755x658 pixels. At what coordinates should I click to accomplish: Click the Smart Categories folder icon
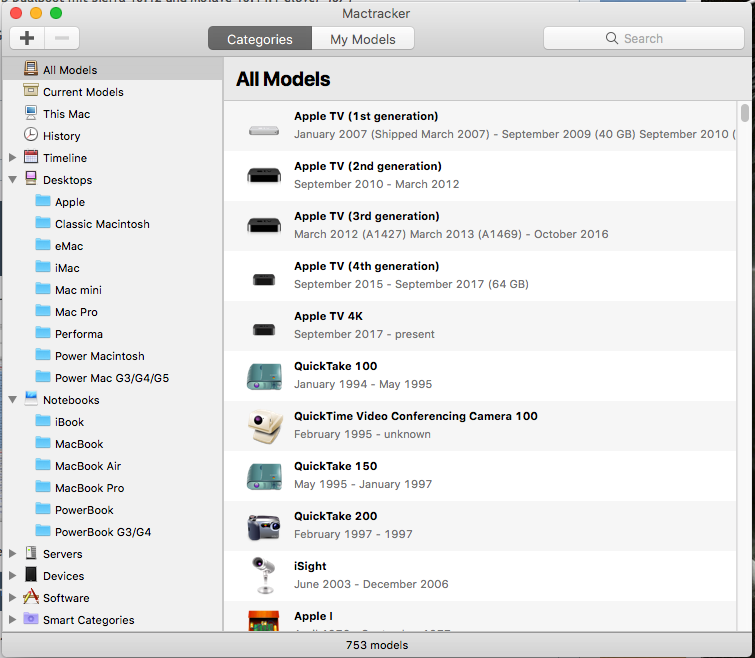click(31, 619)
